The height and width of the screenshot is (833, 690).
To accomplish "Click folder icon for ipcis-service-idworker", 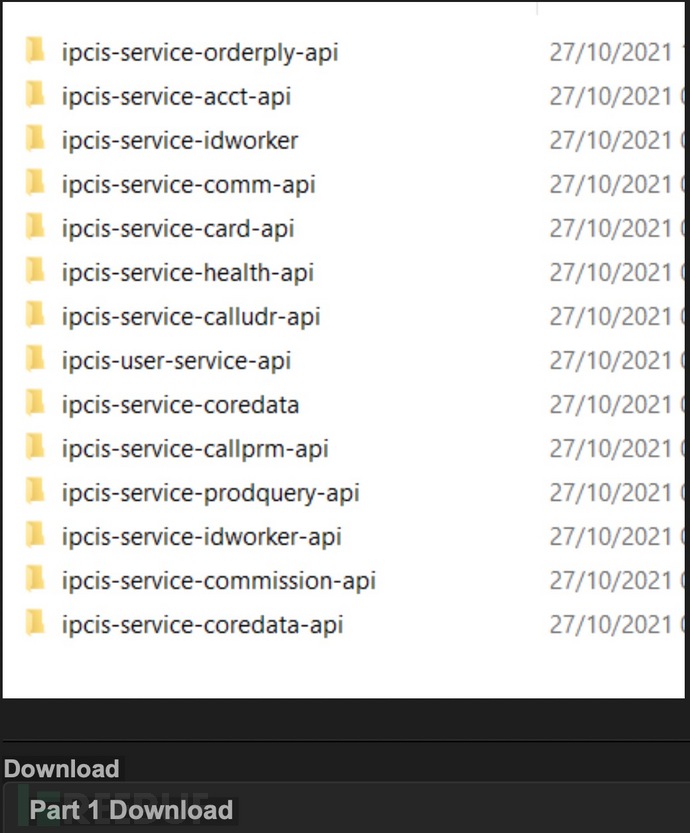I will click(36, 139).
